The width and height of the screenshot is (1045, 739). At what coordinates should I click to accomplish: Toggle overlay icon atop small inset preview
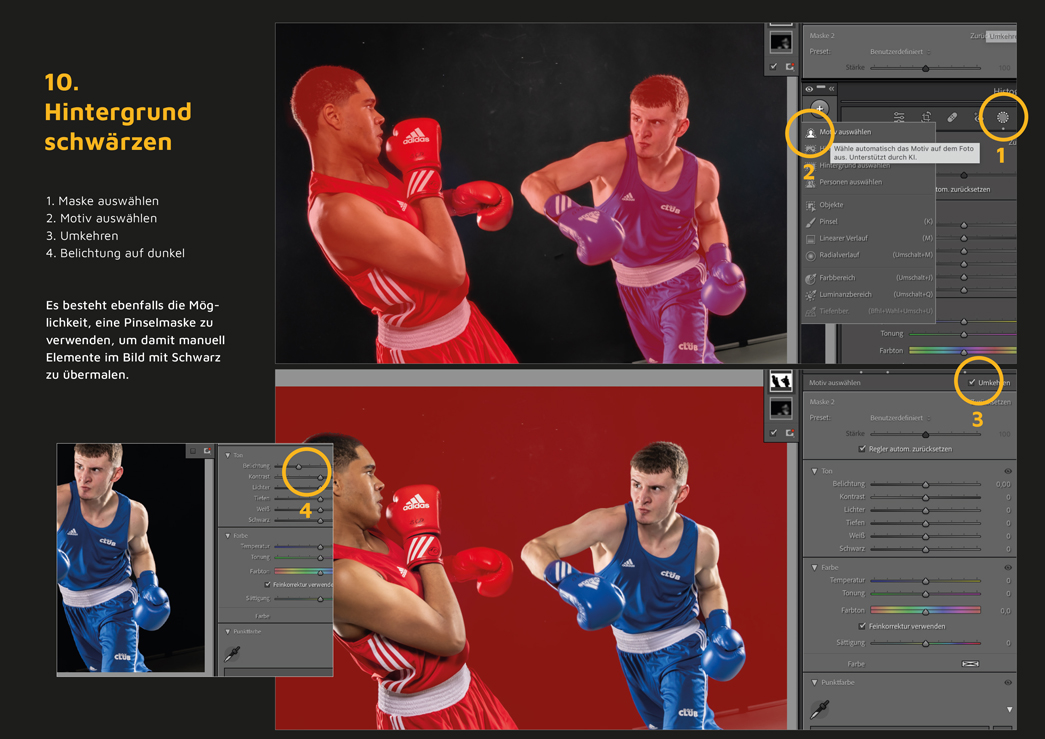click(x=207, y=451)
